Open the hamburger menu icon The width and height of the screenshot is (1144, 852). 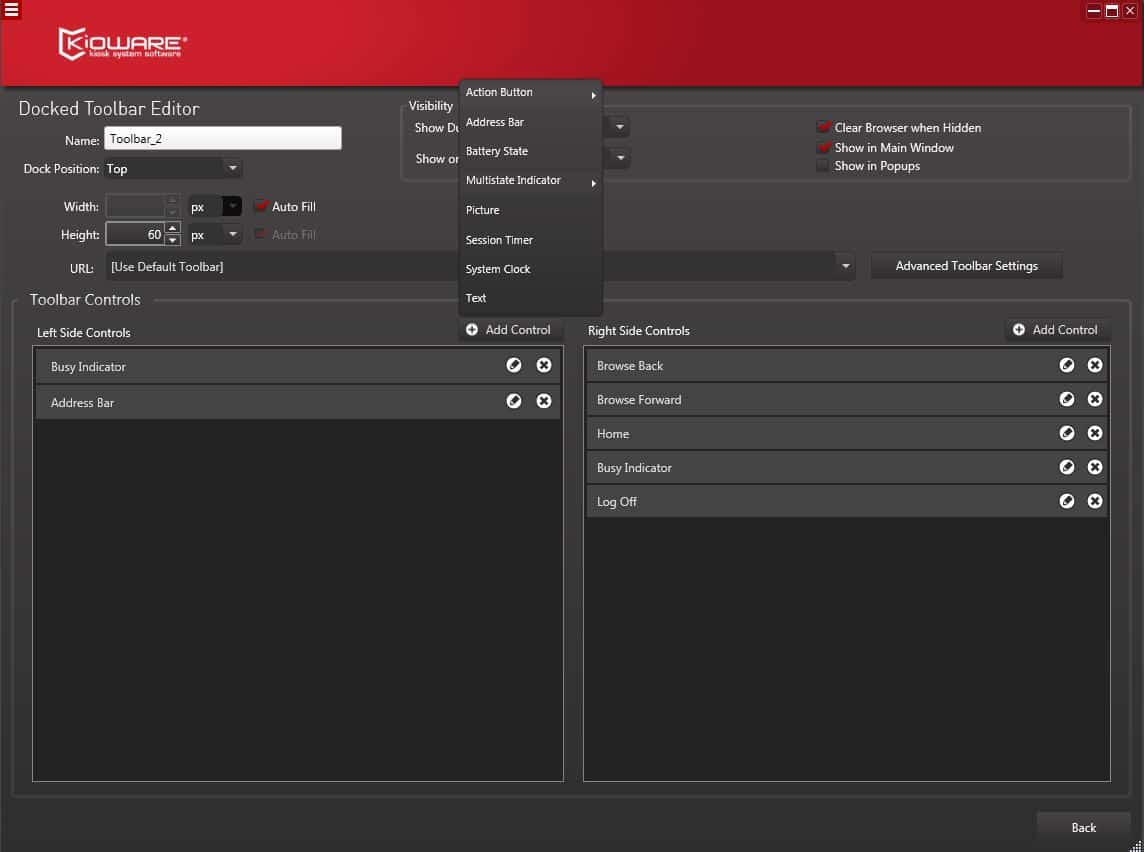pos(12,10)
